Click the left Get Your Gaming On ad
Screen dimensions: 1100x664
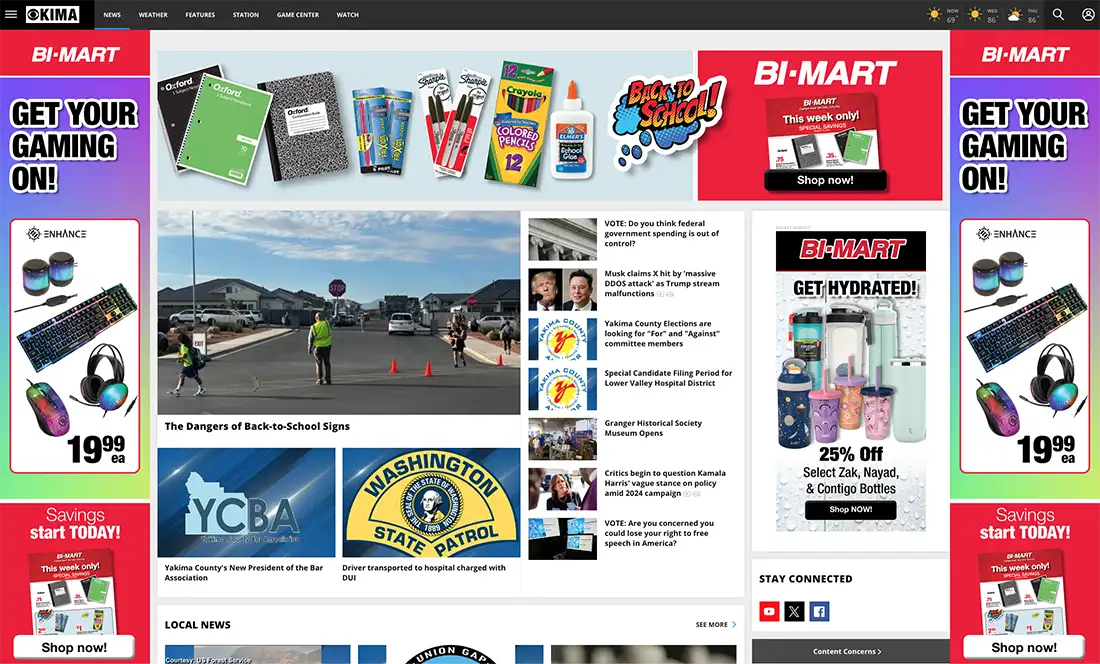(74, 287)
